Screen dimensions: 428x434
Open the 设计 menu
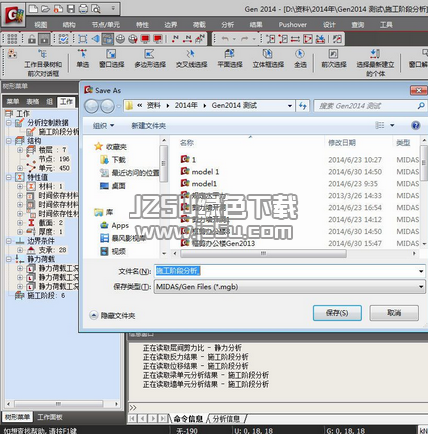coord(329,25)
